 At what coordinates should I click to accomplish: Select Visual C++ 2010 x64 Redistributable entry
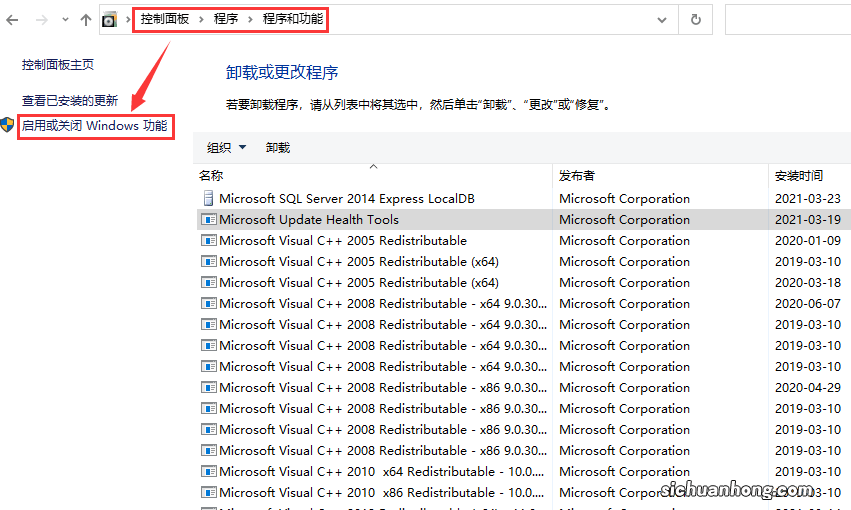pyautogui.click(x=382, y=471)
